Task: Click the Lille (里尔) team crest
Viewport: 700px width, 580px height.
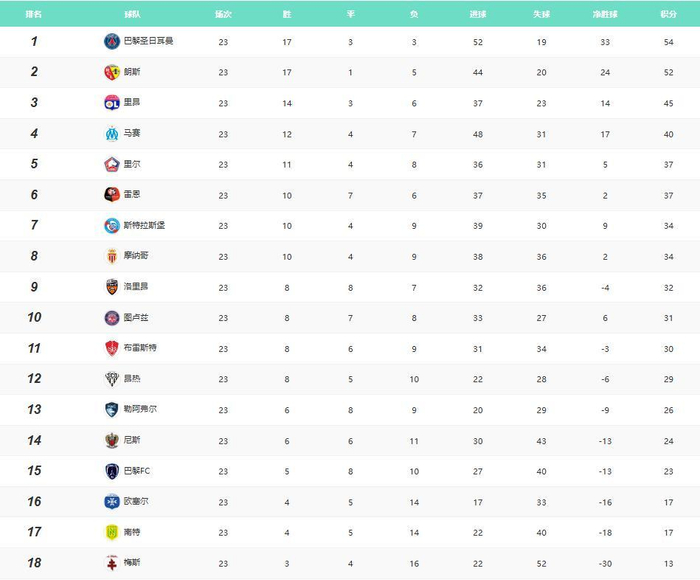Action: [111, 164]
